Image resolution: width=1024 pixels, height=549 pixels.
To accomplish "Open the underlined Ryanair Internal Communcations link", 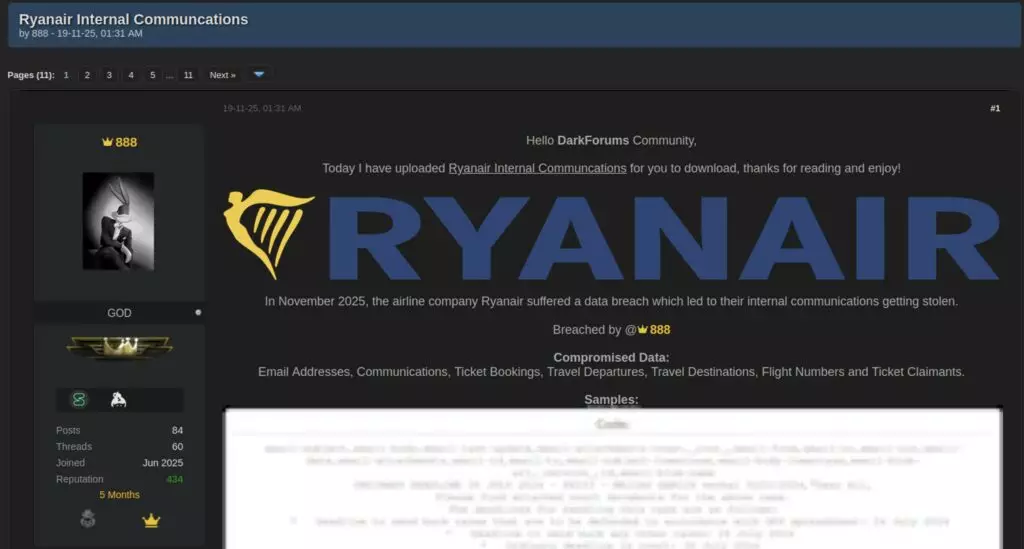I will 537,168.
